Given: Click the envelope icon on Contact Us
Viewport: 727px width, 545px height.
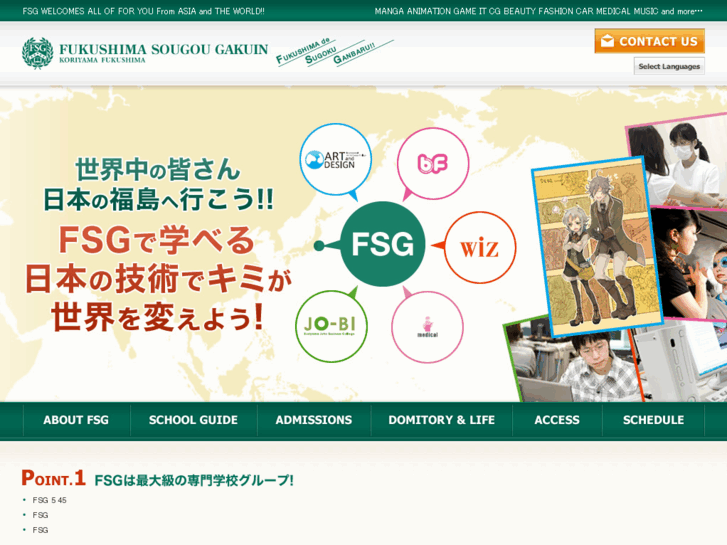Looking at the screenshot, I should click(x=607, y=41).
